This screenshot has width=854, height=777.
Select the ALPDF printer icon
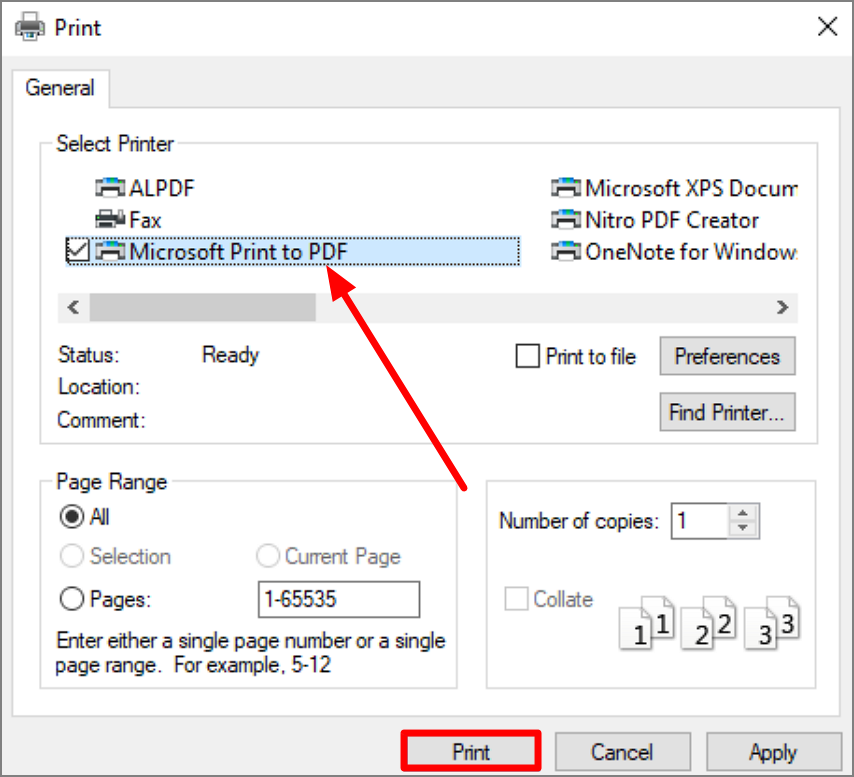110,188
